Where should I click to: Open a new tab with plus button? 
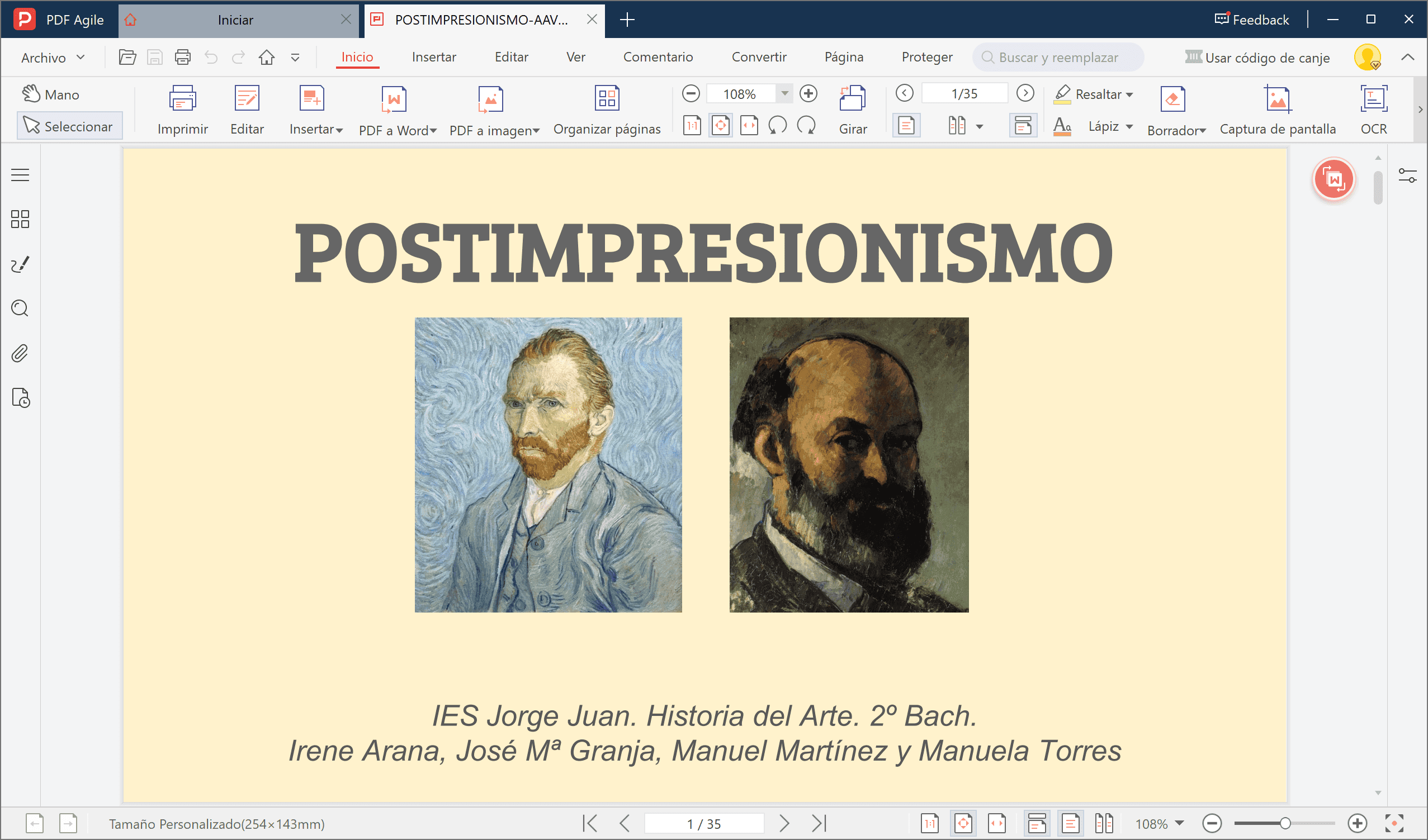click(x=627, y=19)
